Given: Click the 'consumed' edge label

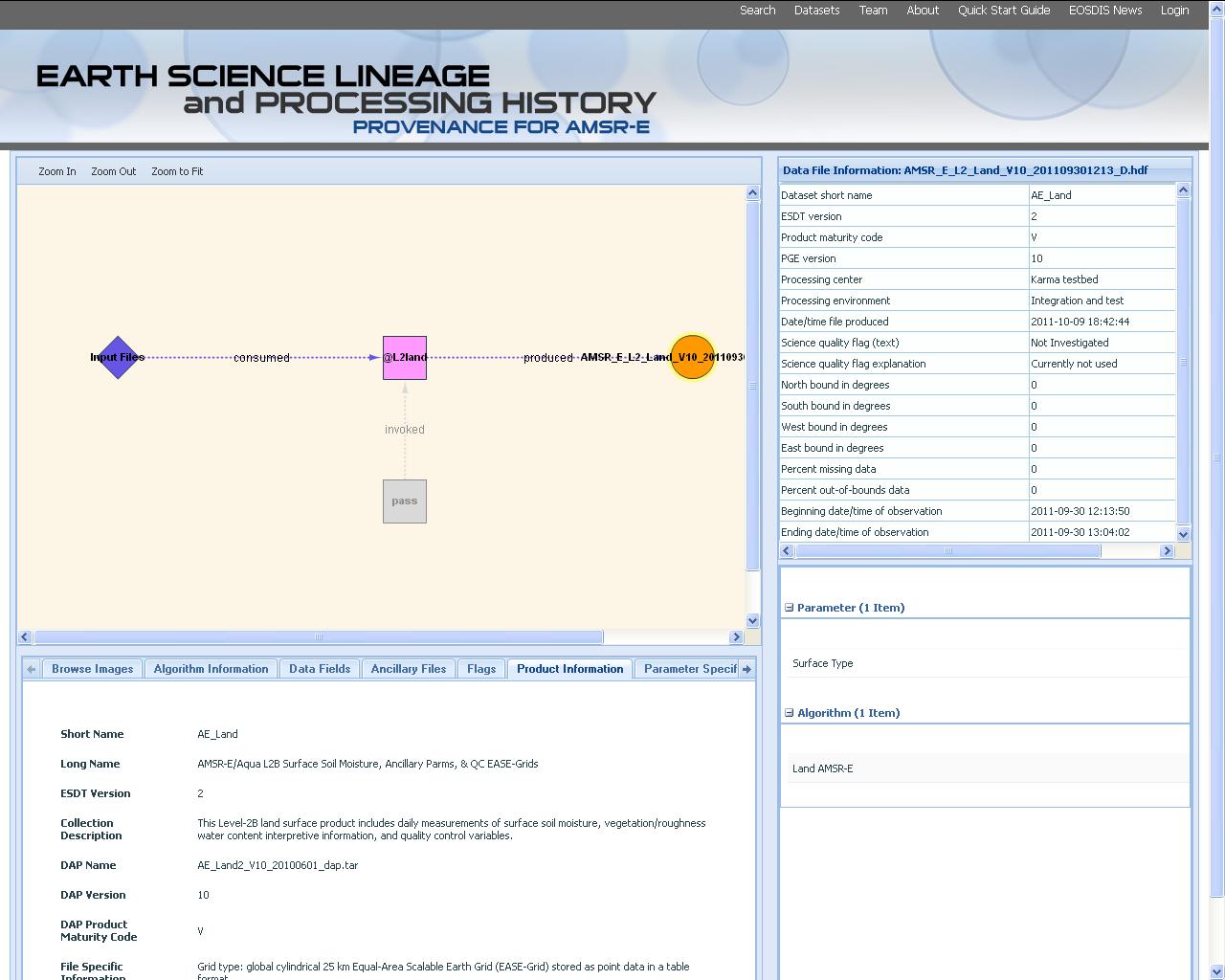Looking at the screenshot, I should pos(261,358).
